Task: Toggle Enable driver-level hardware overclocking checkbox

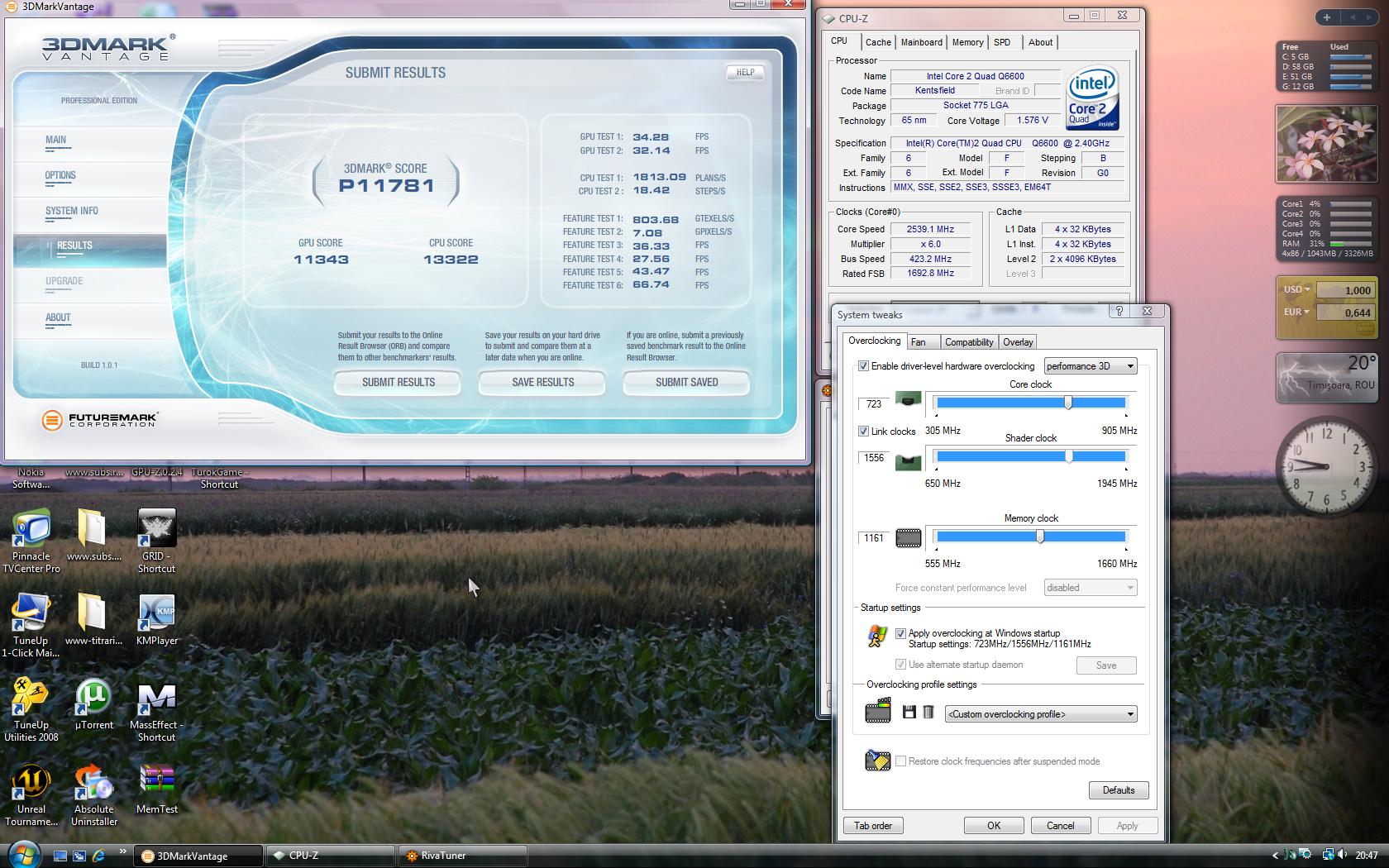Action: pyautogui.click(x=863, y=366)
